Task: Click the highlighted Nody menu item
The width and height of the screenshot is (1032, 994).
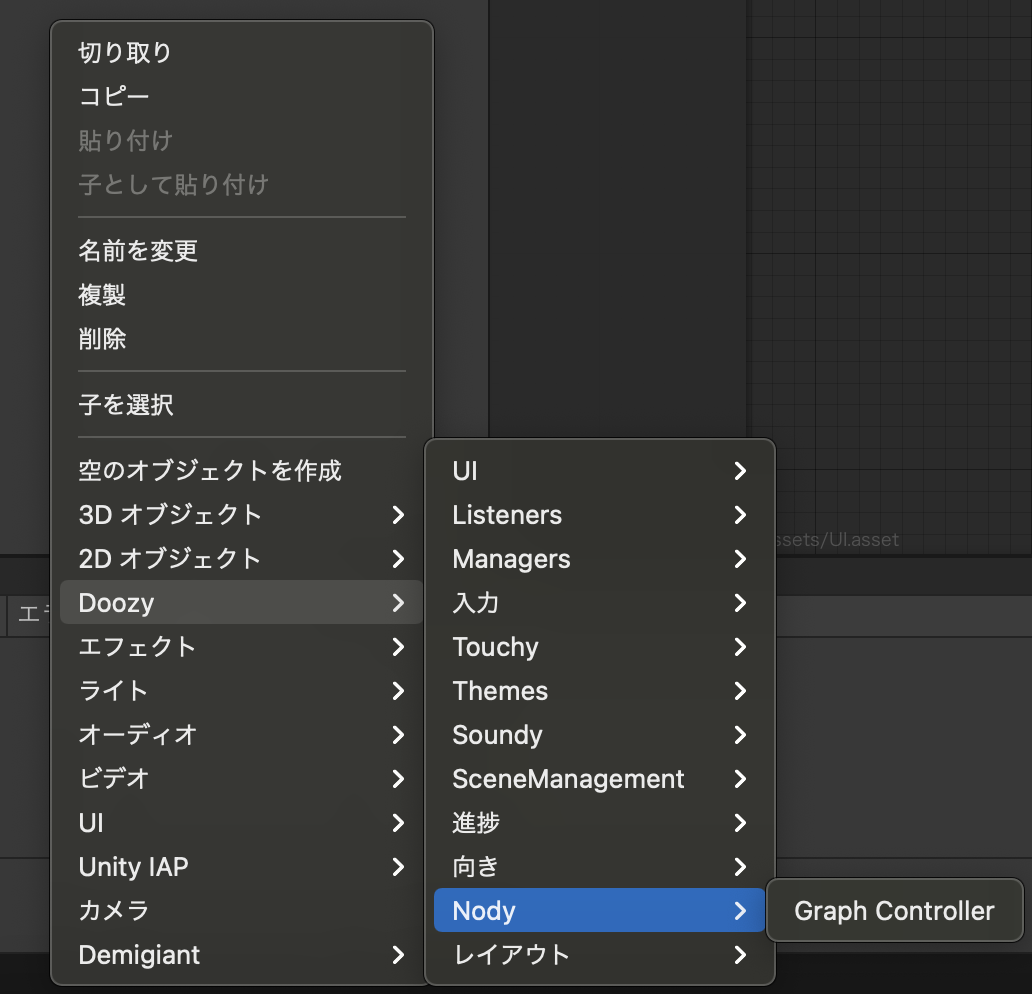Action: pos(600,910)
